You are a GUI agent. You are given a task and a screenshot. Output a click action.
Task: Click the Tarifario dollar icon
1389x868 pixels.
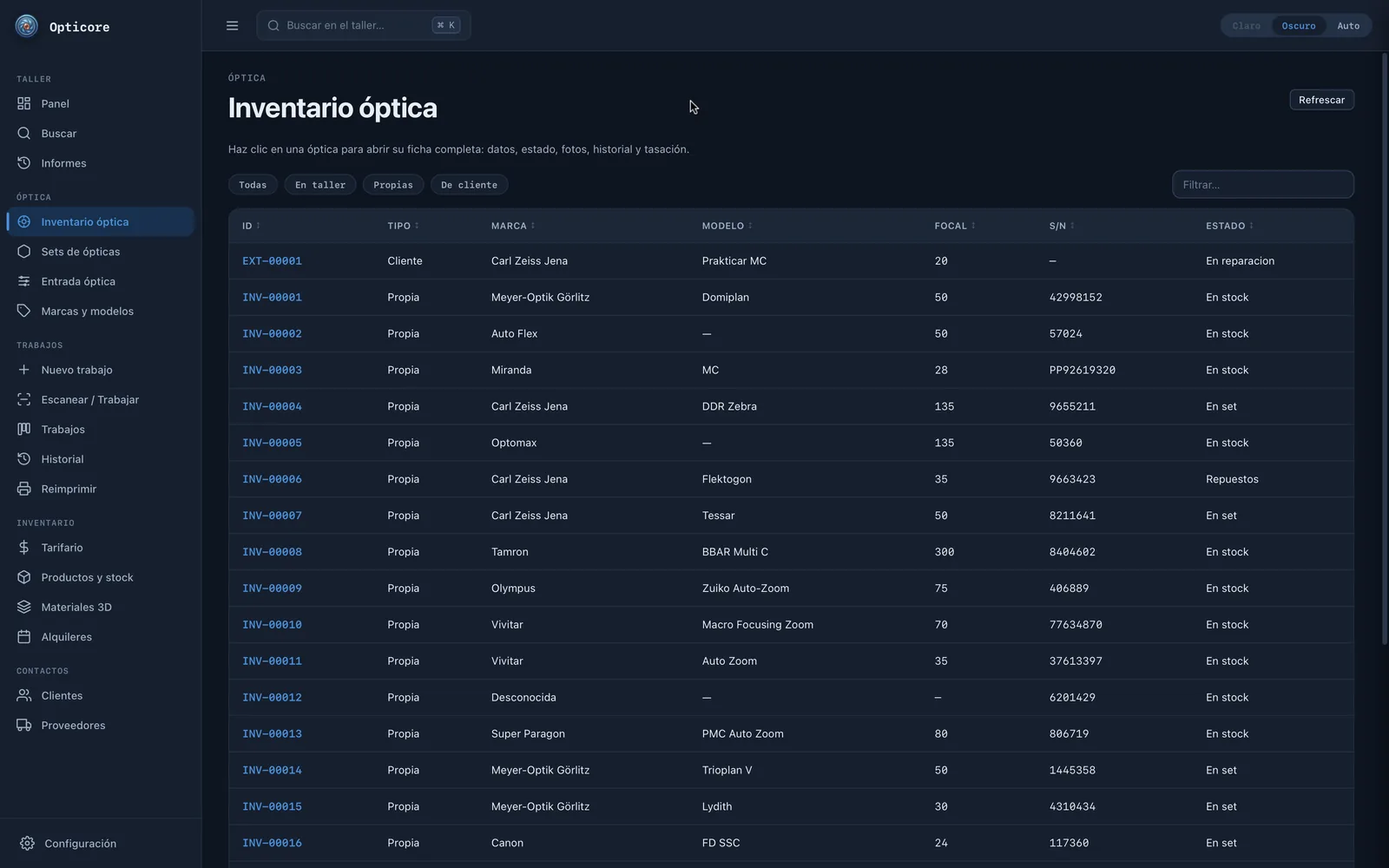coord(23,548)
